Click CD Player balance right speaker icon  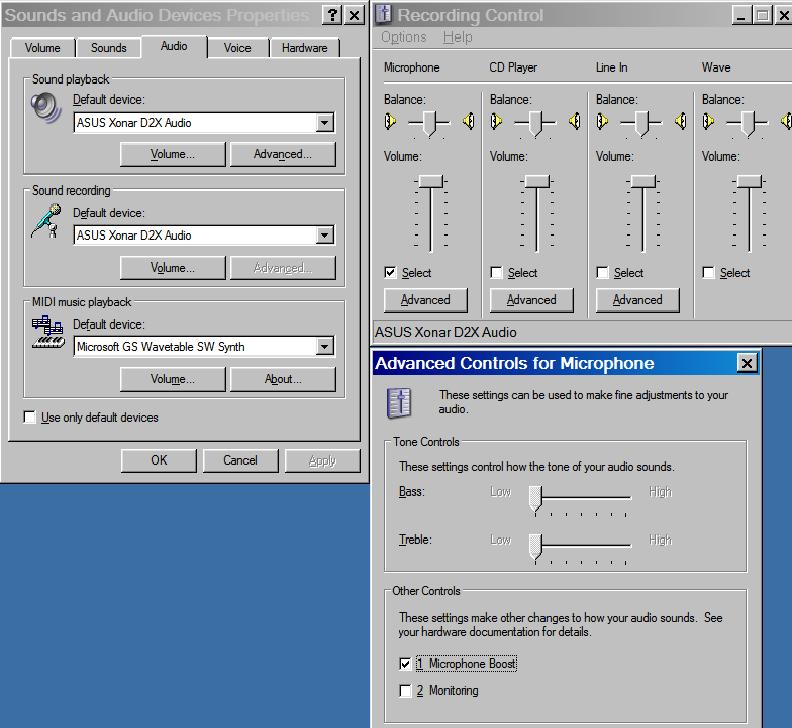(575, 121)
